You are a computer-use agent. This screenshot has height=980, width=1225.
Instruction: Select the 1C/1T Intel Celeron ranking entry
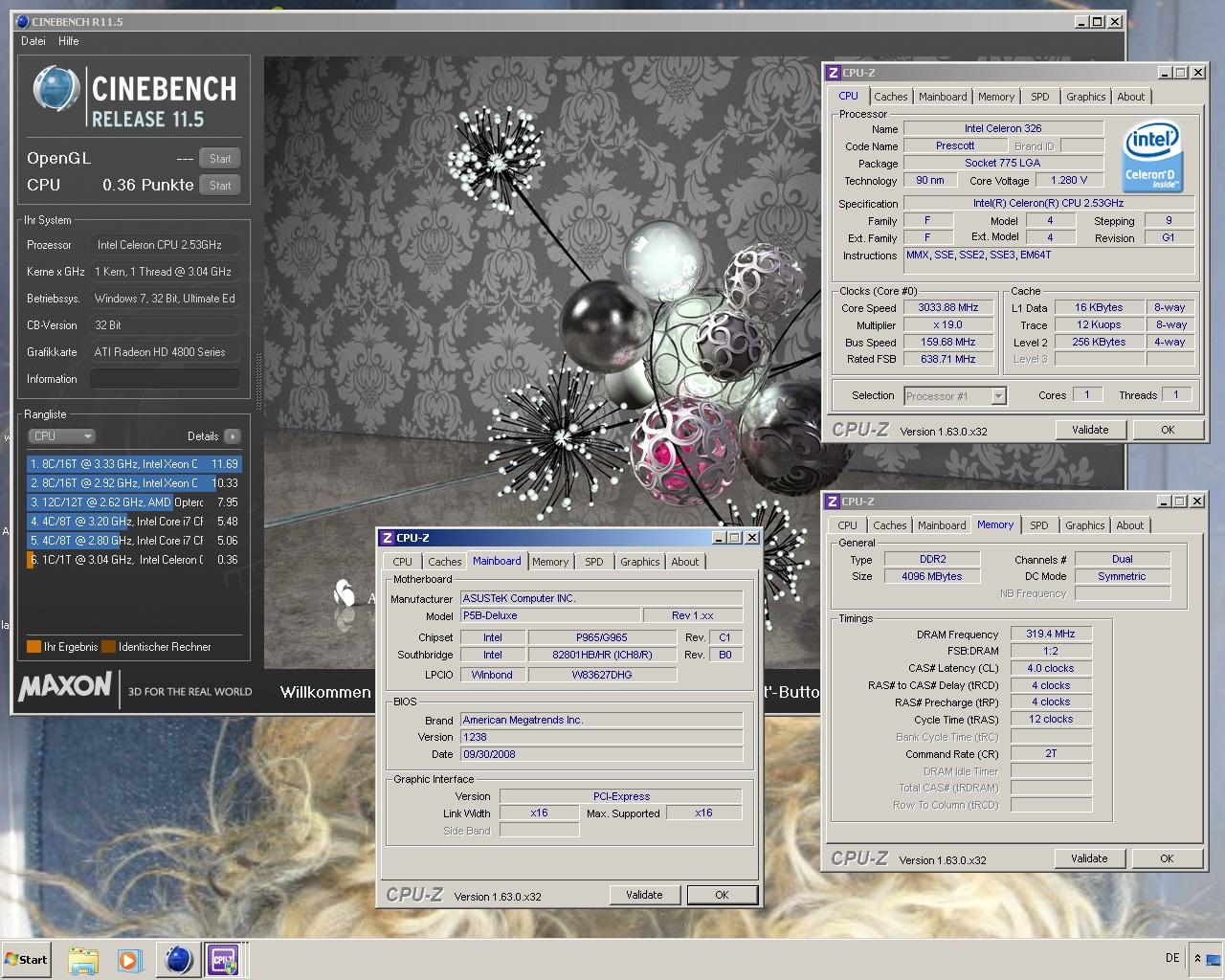134,560
